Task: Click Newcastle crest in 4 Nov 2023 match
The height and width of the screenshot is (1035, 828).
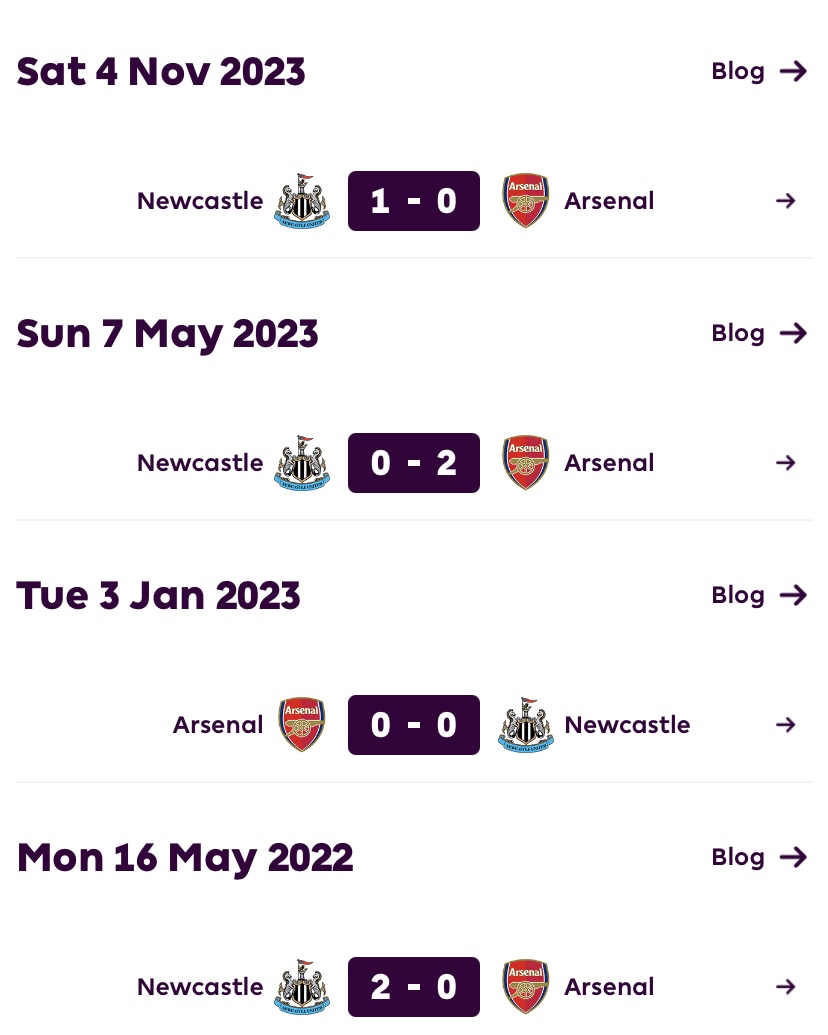Action: pos(301,201)
